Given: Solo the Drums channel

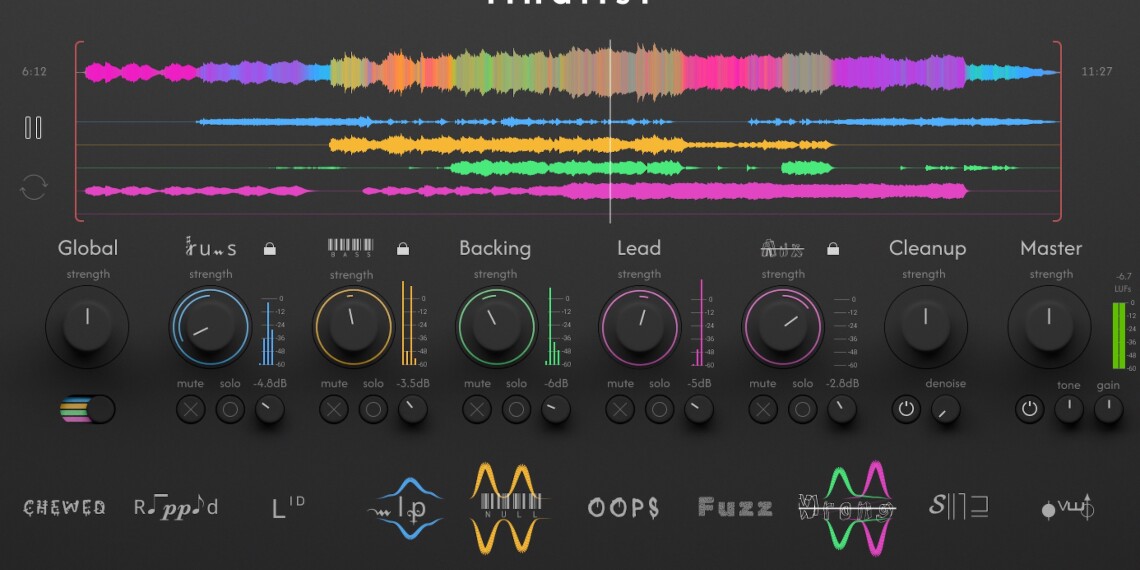Looking at the screenshot, I should [x=230, y=409].
